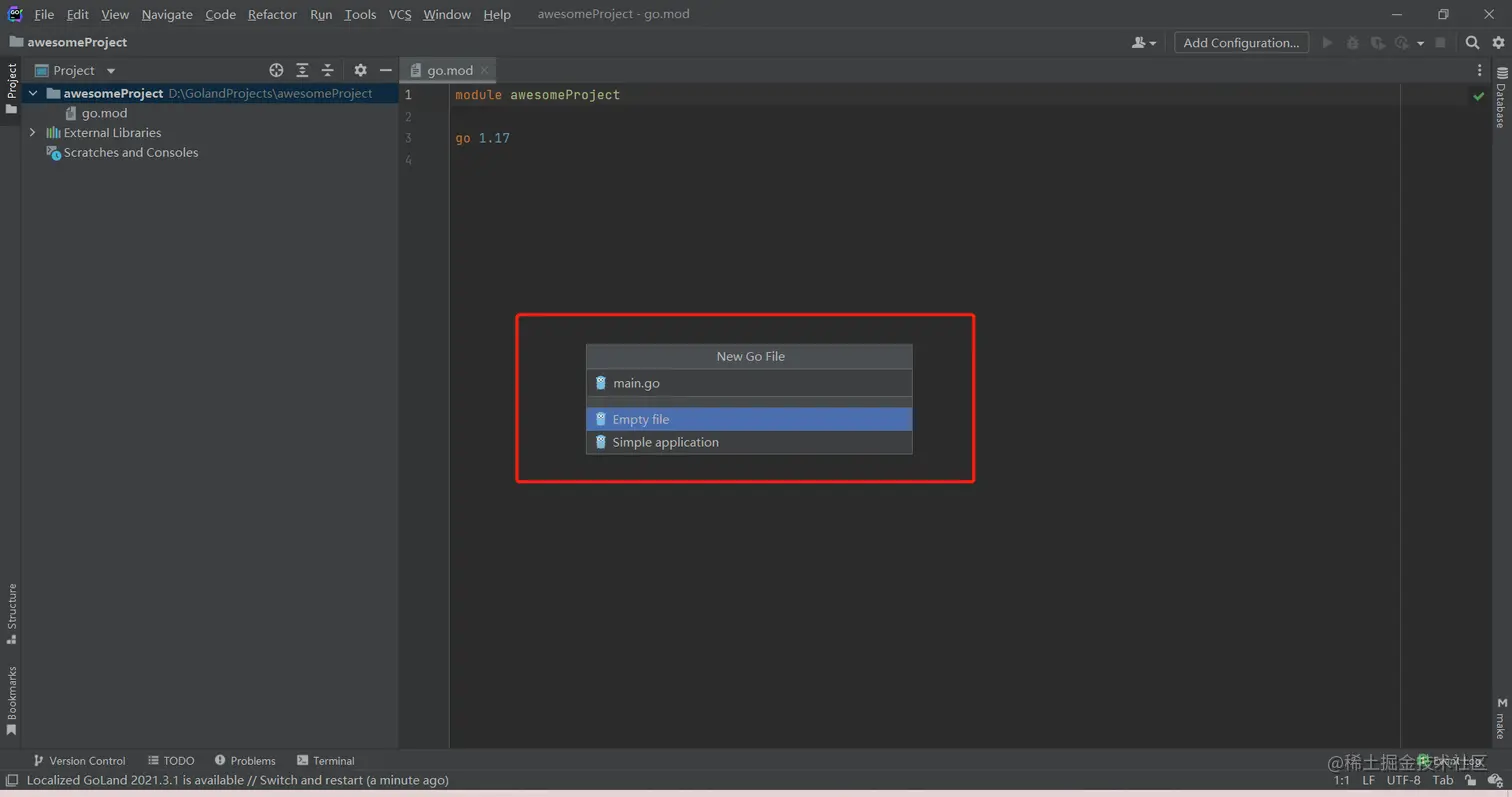Toggle the read-only lock icon in status bar
This screenshot has width=1512, height=797.
point(1472,780)
